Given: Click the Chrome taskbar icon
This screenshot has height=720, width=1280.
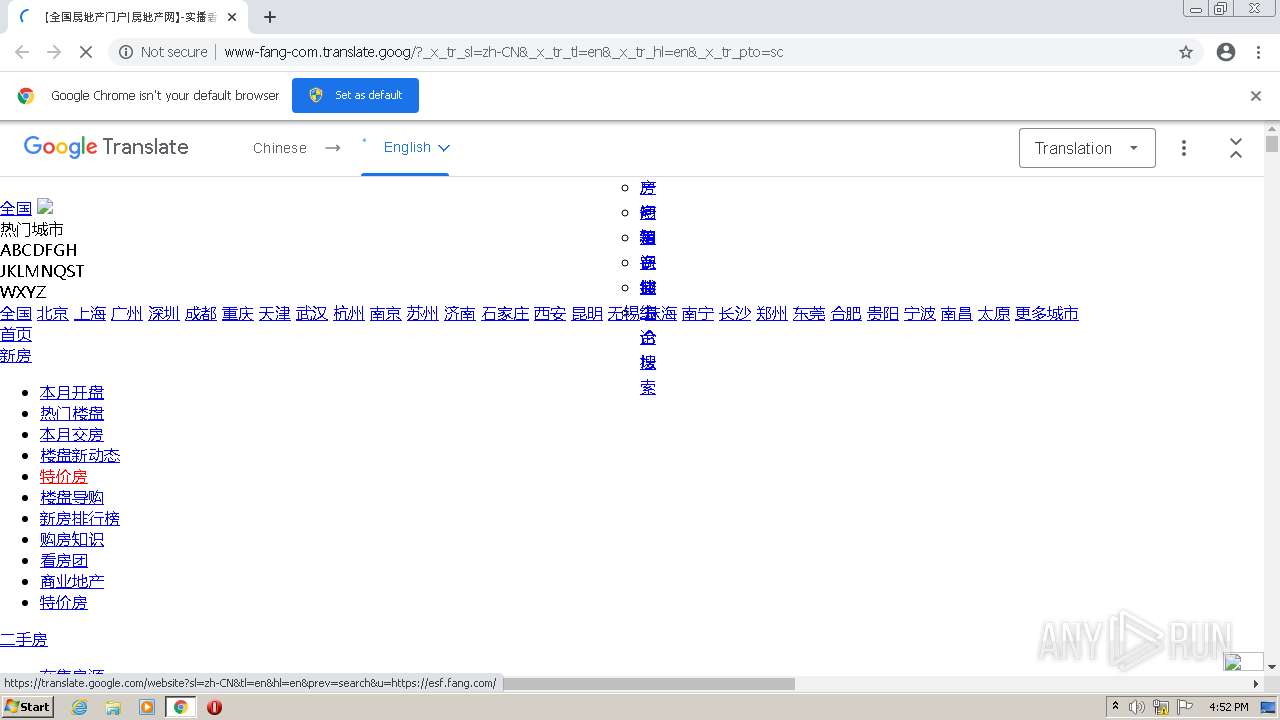Looking at the screenshot, I should pyautogui.click(x=181, y=707).
